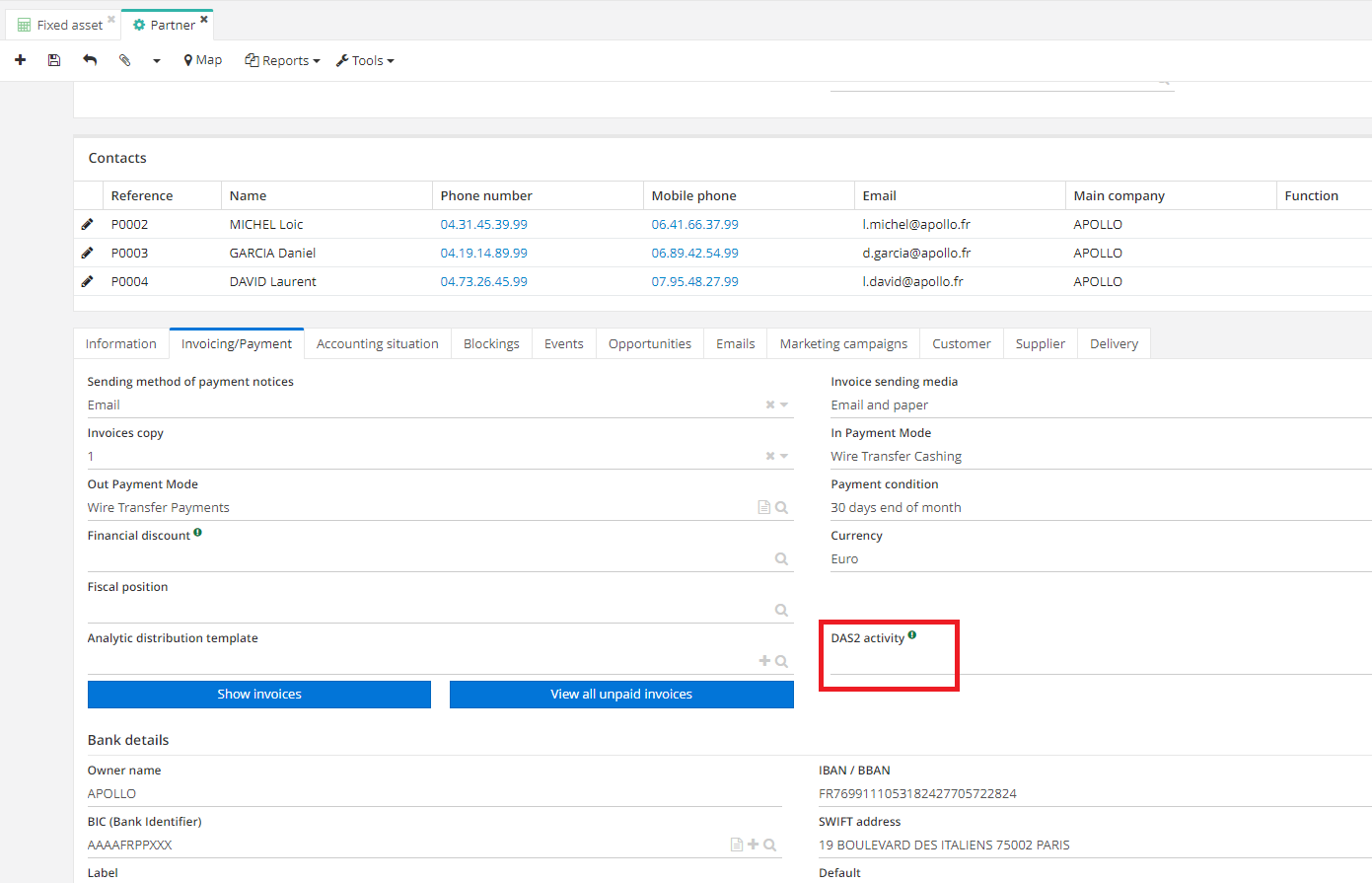Viewport: 1372px width, 883px height.
Task: Click the paperclip attachment icon
Action: click(124, 60)
